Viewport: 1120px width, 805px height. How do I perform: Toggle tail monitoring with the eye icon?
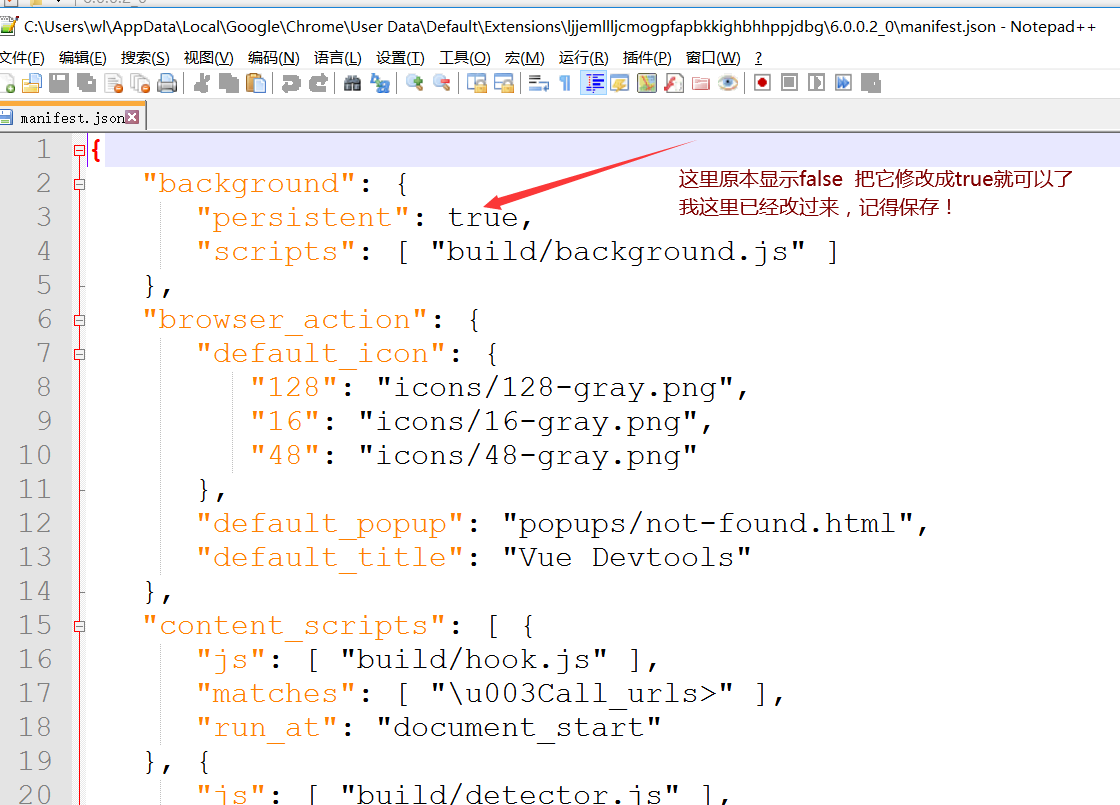(x=727, y=82)
